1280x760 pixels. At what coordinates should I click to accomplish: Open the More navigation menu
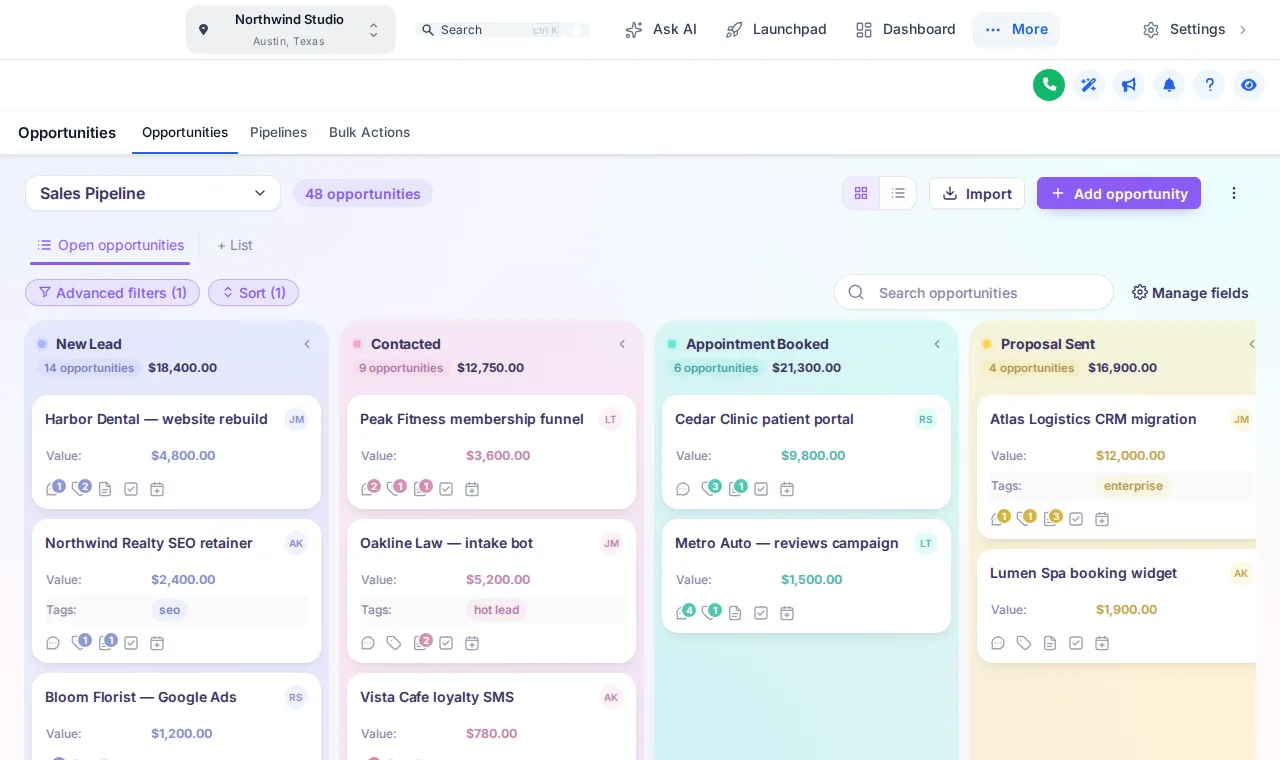coord(1016,29)
